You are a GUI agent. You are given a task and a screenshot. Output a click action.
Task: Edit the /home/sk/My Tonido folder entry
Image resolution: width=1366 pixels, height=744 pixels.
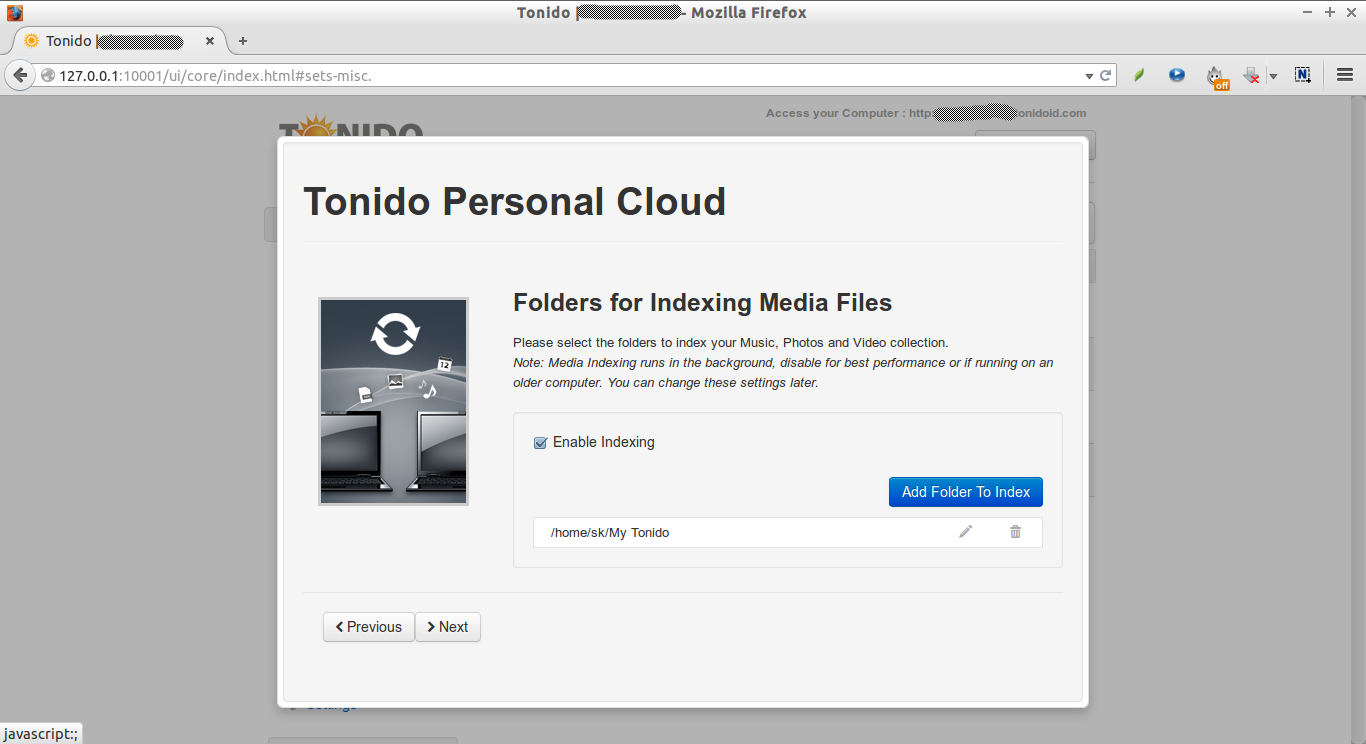965,532
